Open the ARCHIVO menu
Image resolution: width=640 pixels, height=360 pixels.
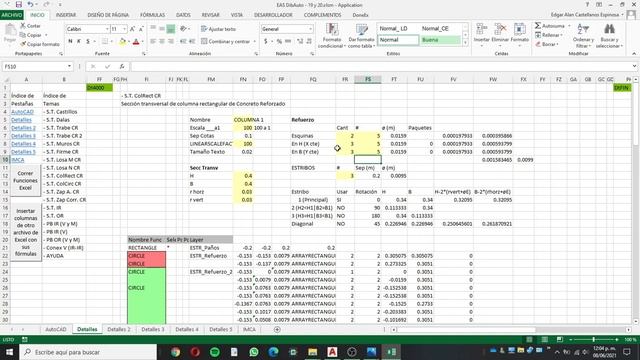click(12, 15)
